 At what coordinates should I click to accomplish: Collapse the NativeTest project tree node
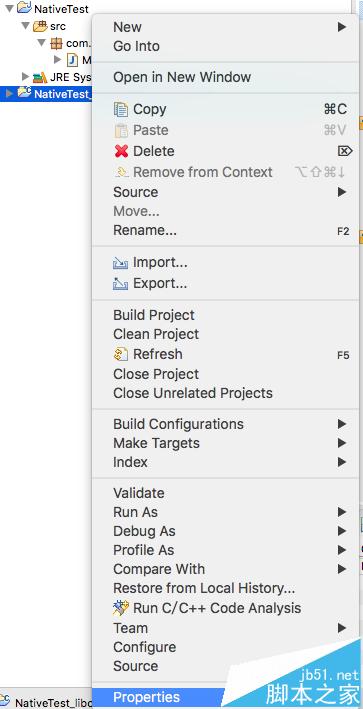[x=9, y=9]
